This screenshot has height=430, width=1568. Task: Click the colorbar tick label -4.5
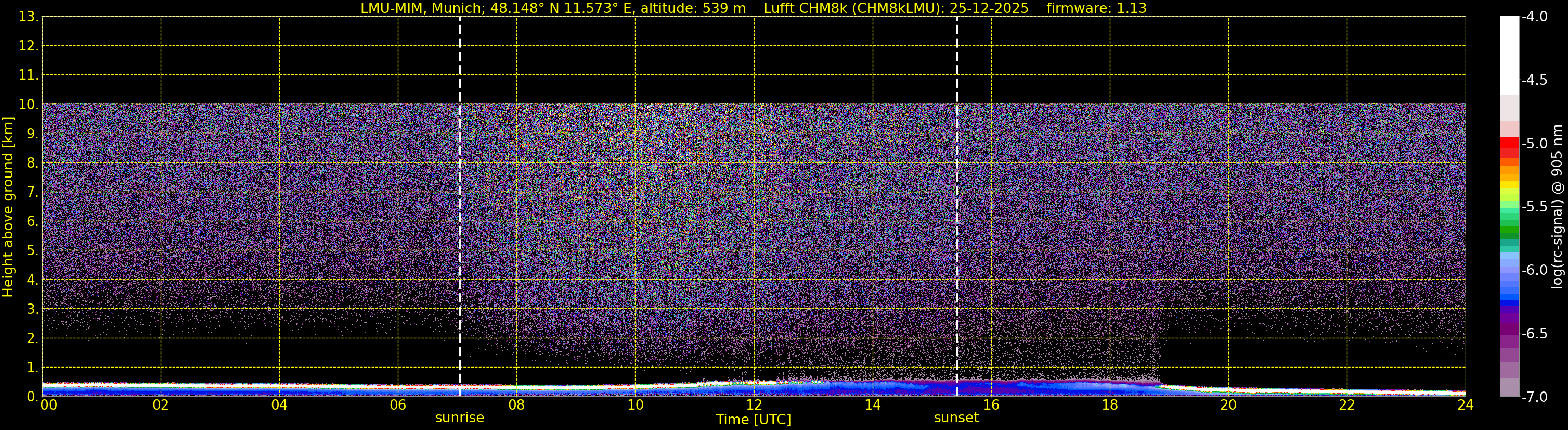pos(1534,80)
